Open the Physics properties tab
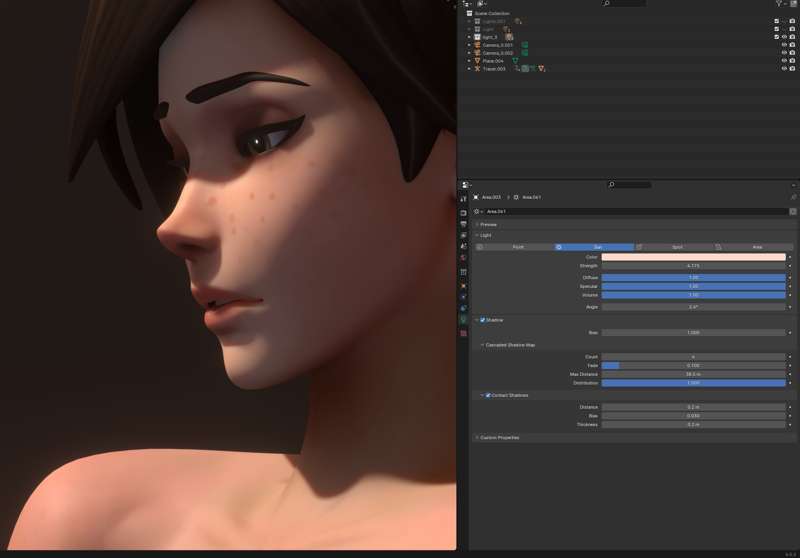800x558 pixels. 463,297
